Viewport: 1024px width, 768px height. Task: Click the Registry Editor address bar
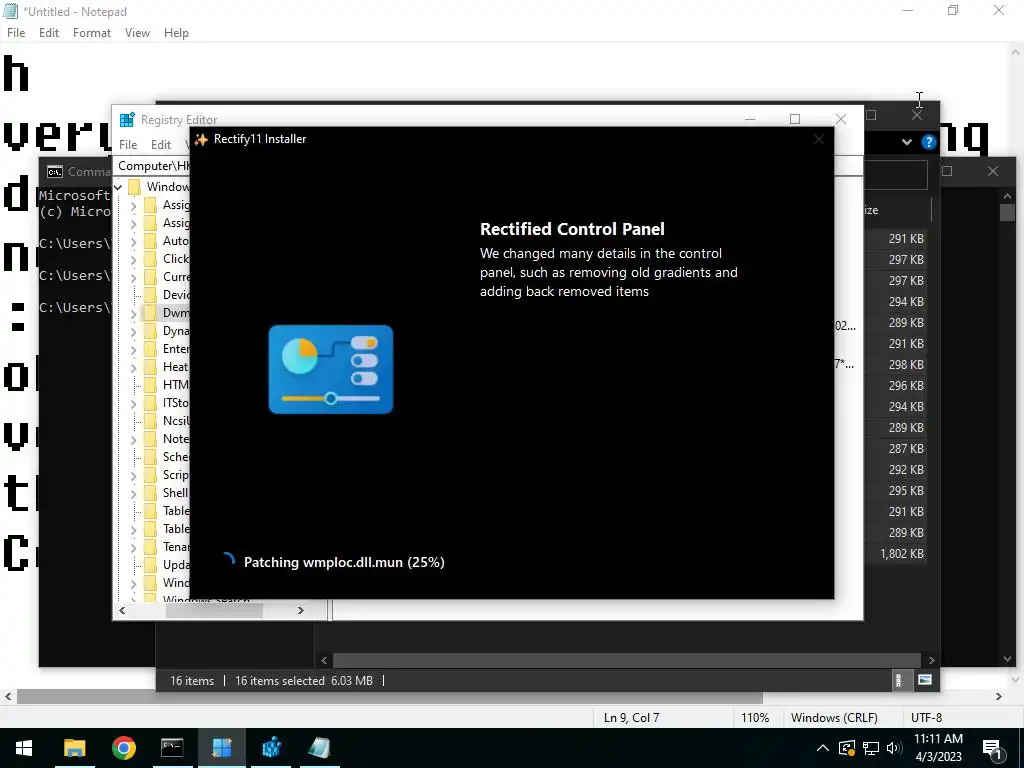(153, 166)
